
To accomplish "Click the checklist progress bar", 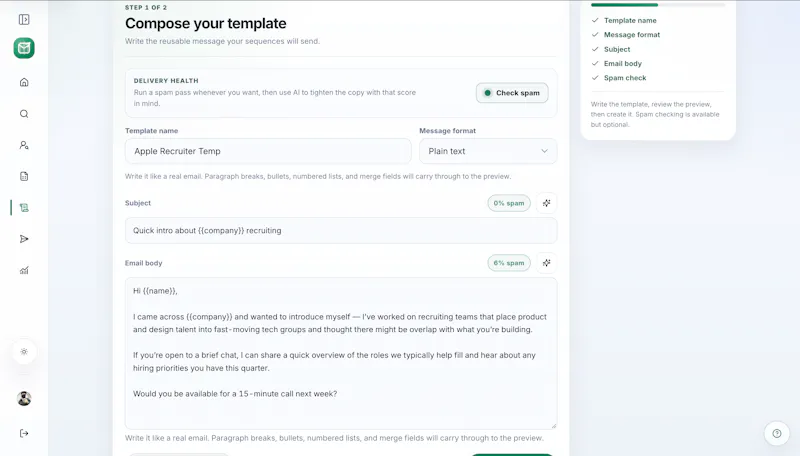I will click(658, 5).
